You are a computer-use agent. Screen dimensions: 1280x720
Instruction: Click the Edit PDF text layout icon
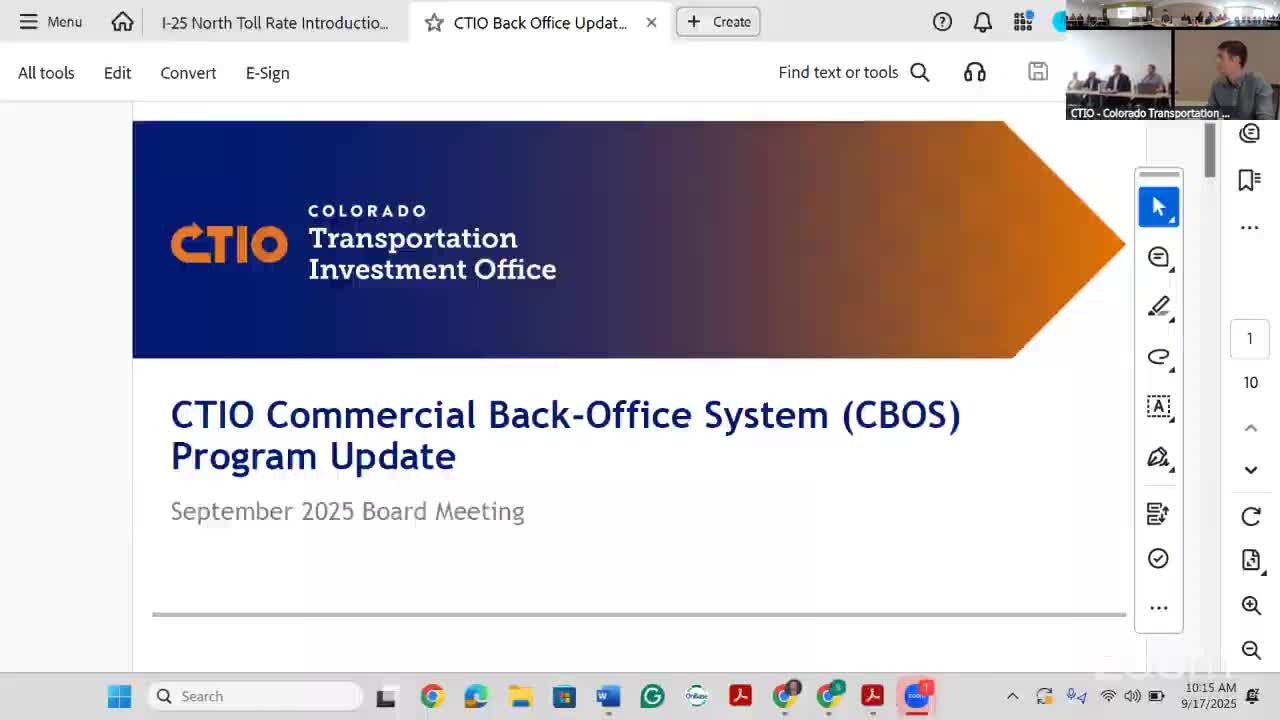coord(1158,514)
